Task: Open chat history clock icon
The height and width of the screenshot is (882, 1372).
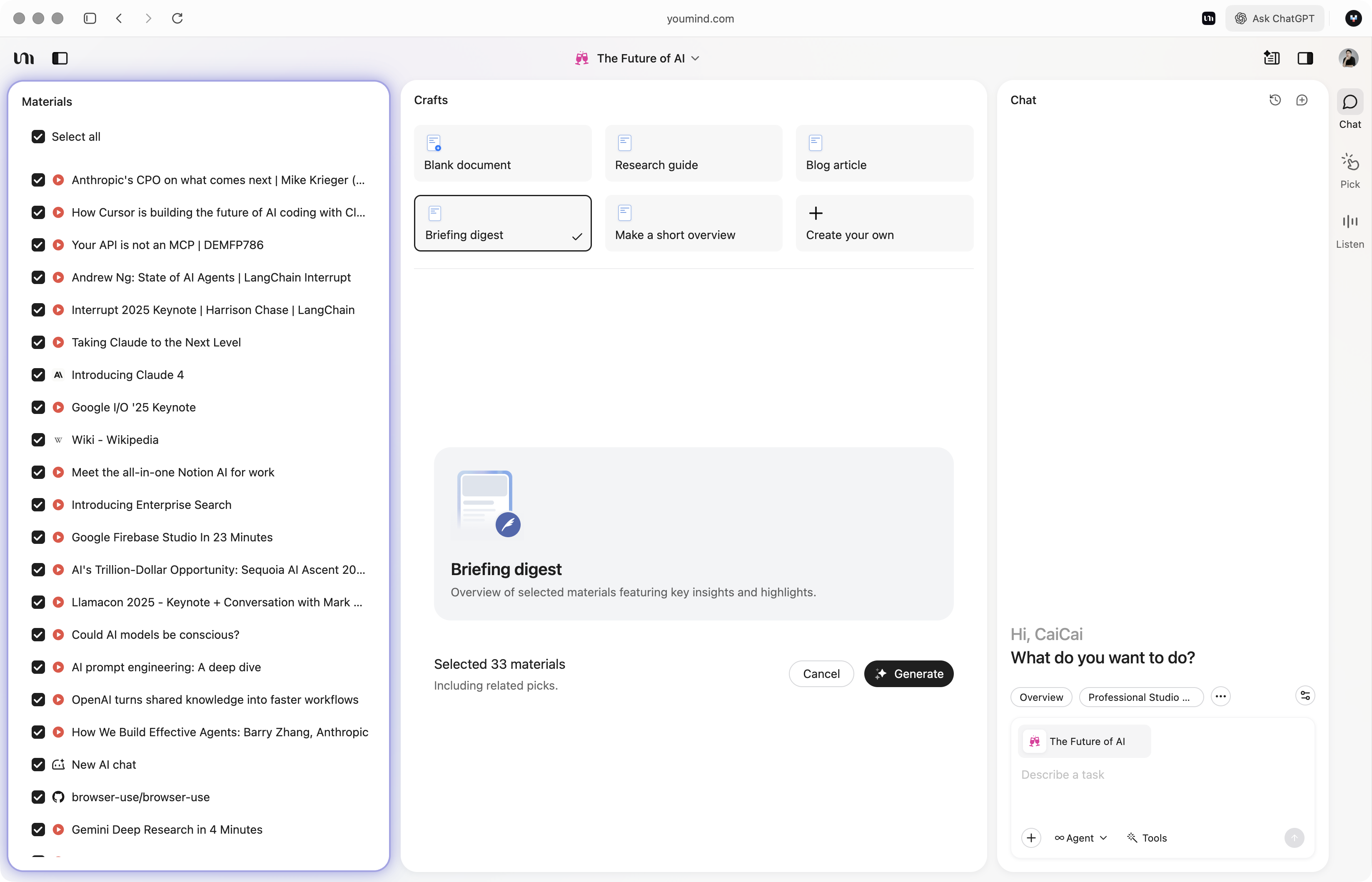Action: (1275, 100)
